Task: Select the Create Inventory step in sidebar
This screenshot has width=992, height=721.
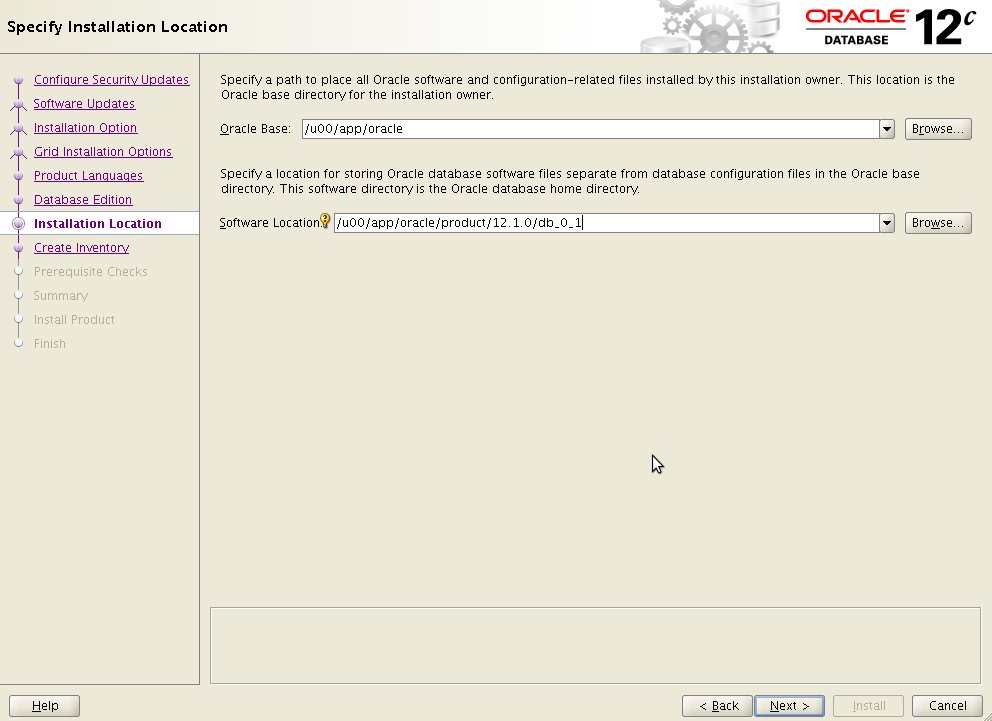Action: click(x=81, y=247)
